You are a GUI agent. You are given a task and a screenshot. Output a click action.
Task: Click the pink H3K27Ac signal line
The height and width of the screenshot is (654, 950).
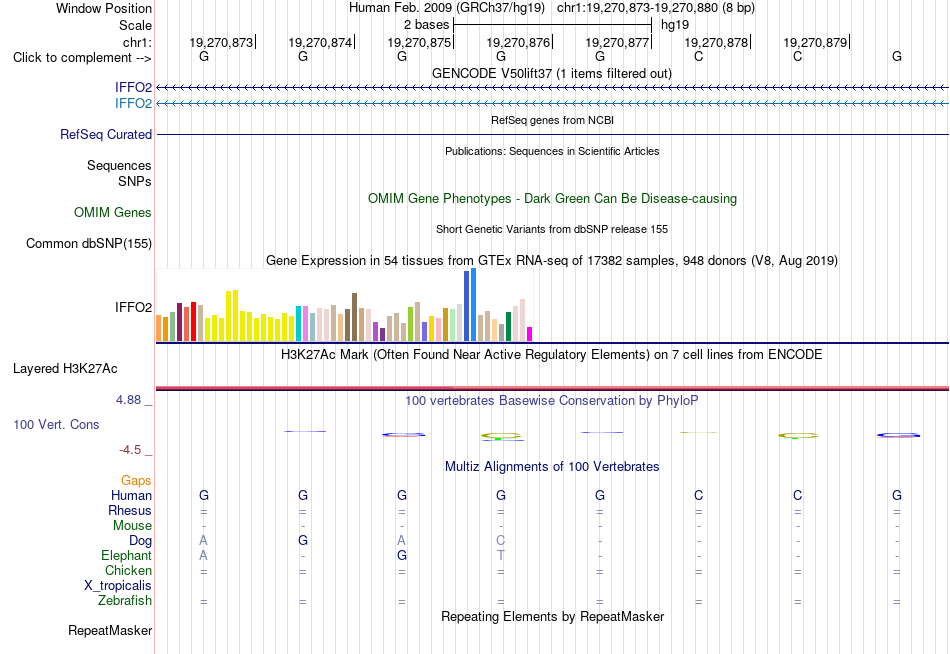552,388
